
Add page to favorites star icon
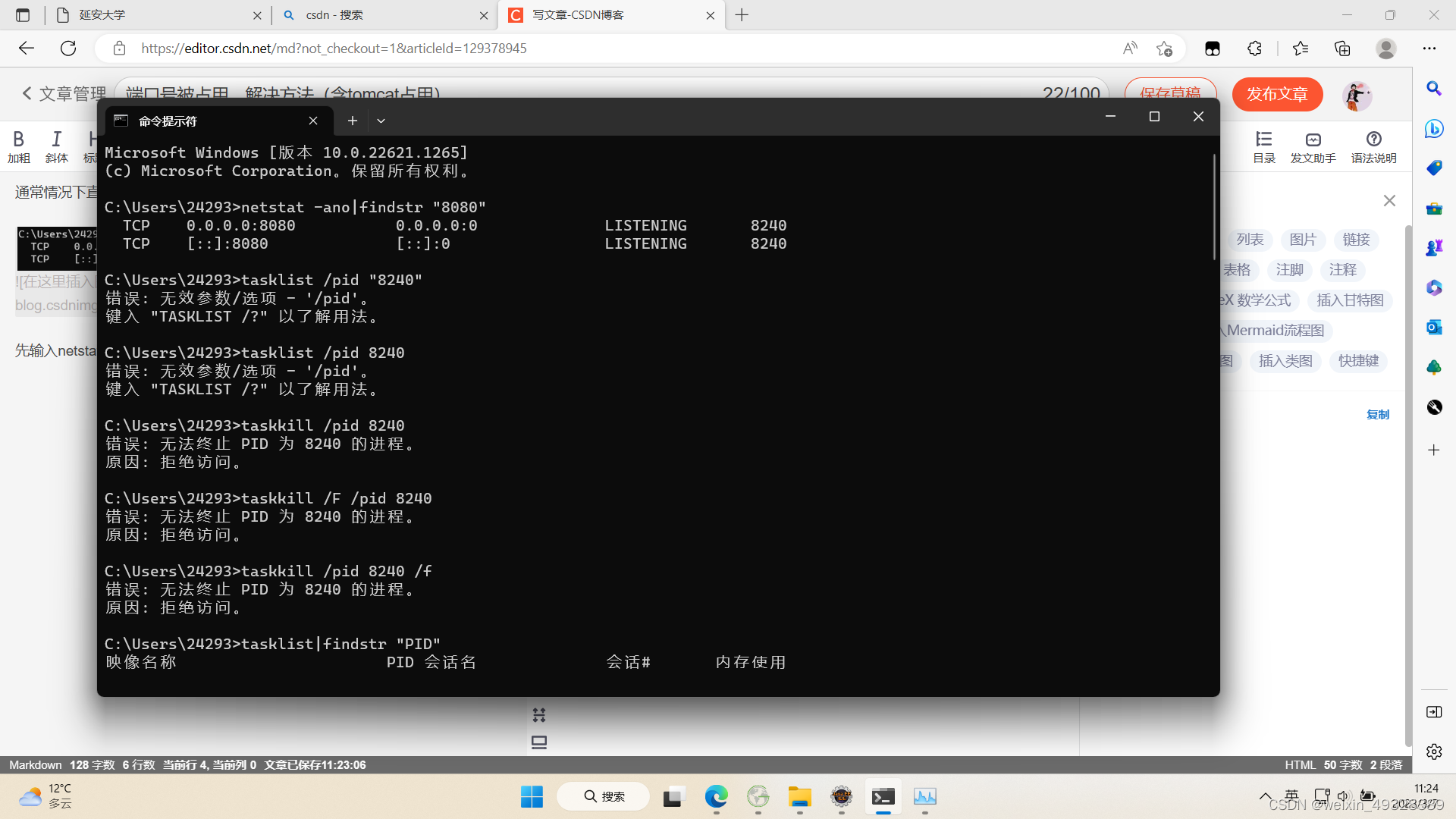tap(1164, 49)
